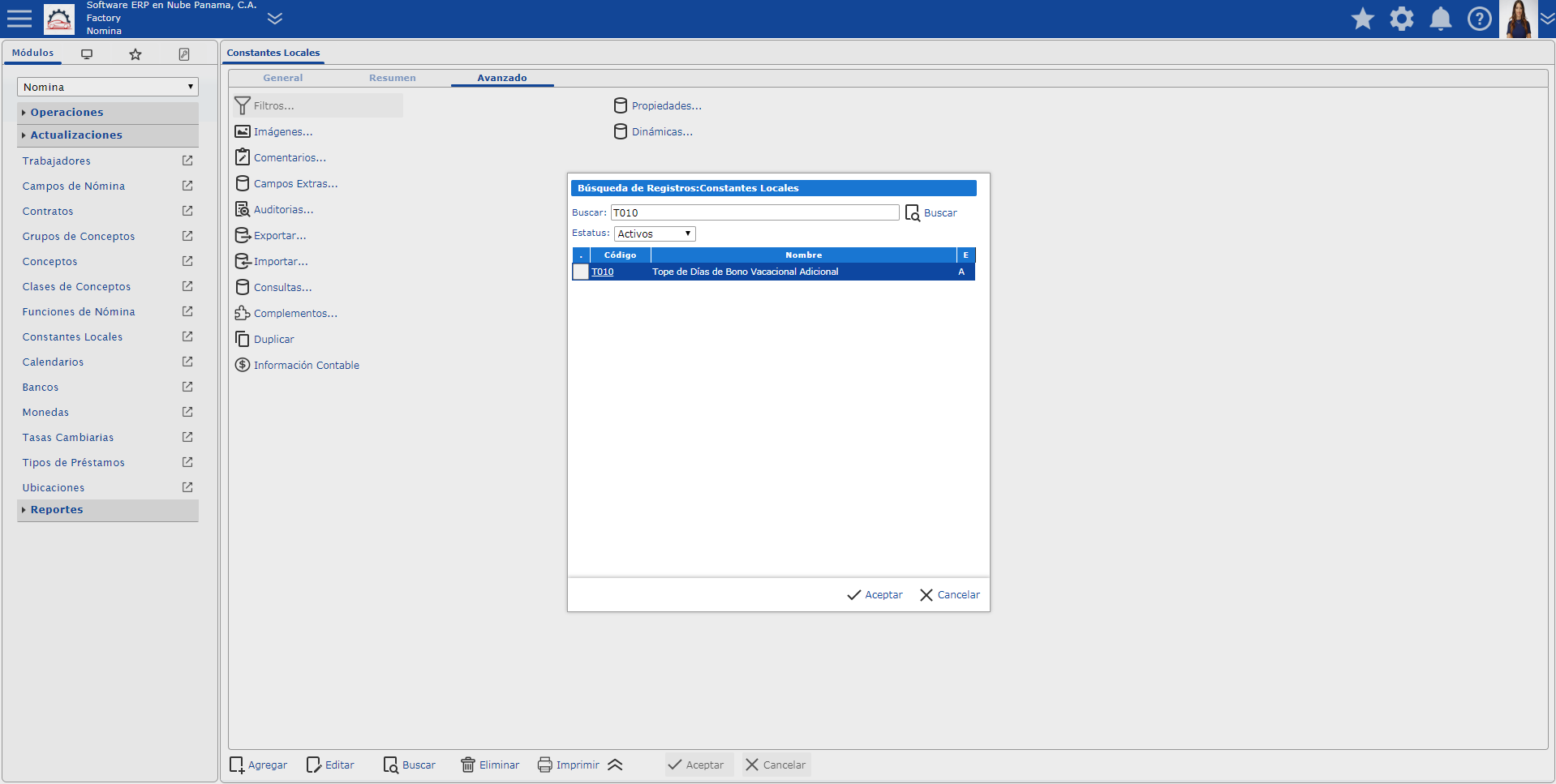Open notifications bell

pyautogui.click(x=1441, y=19)
